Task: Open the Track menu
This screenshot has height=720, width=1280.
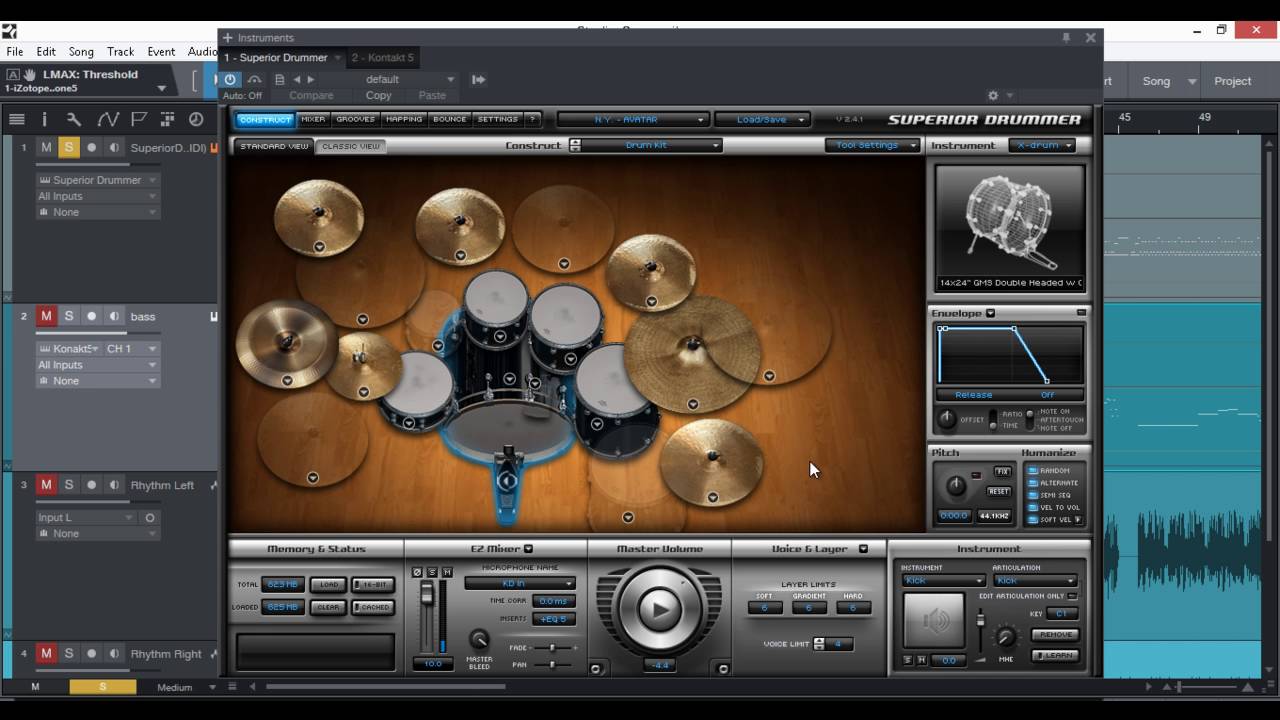Action: pos(120,52)
